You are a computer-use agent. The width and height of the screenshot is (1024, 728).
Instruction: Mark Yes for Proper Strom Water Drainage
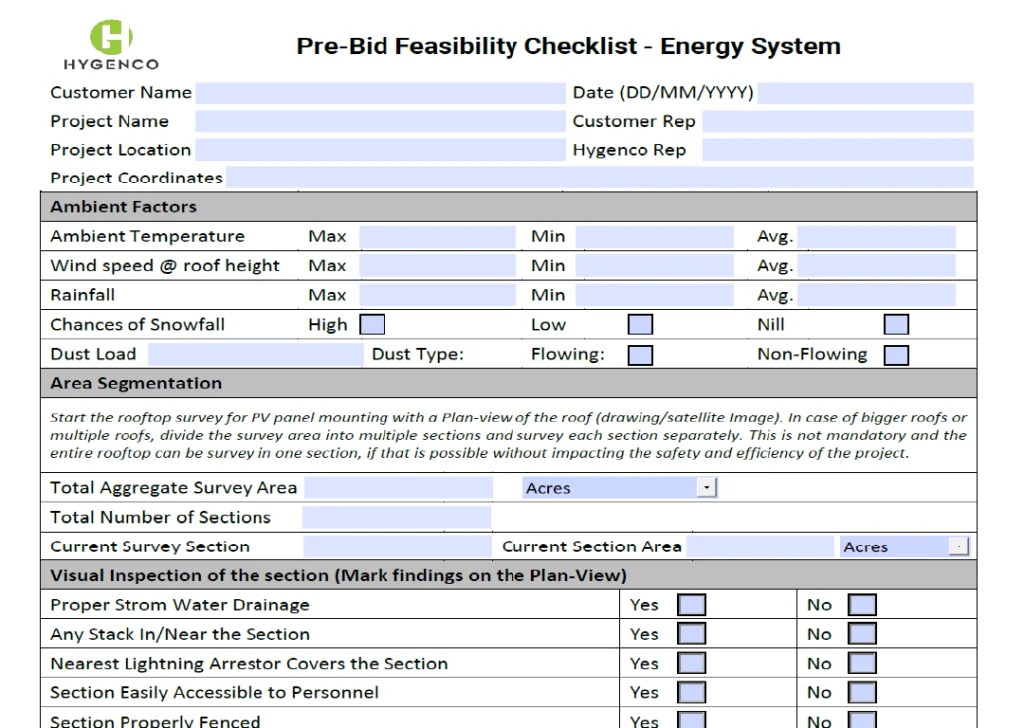(691, 605)
